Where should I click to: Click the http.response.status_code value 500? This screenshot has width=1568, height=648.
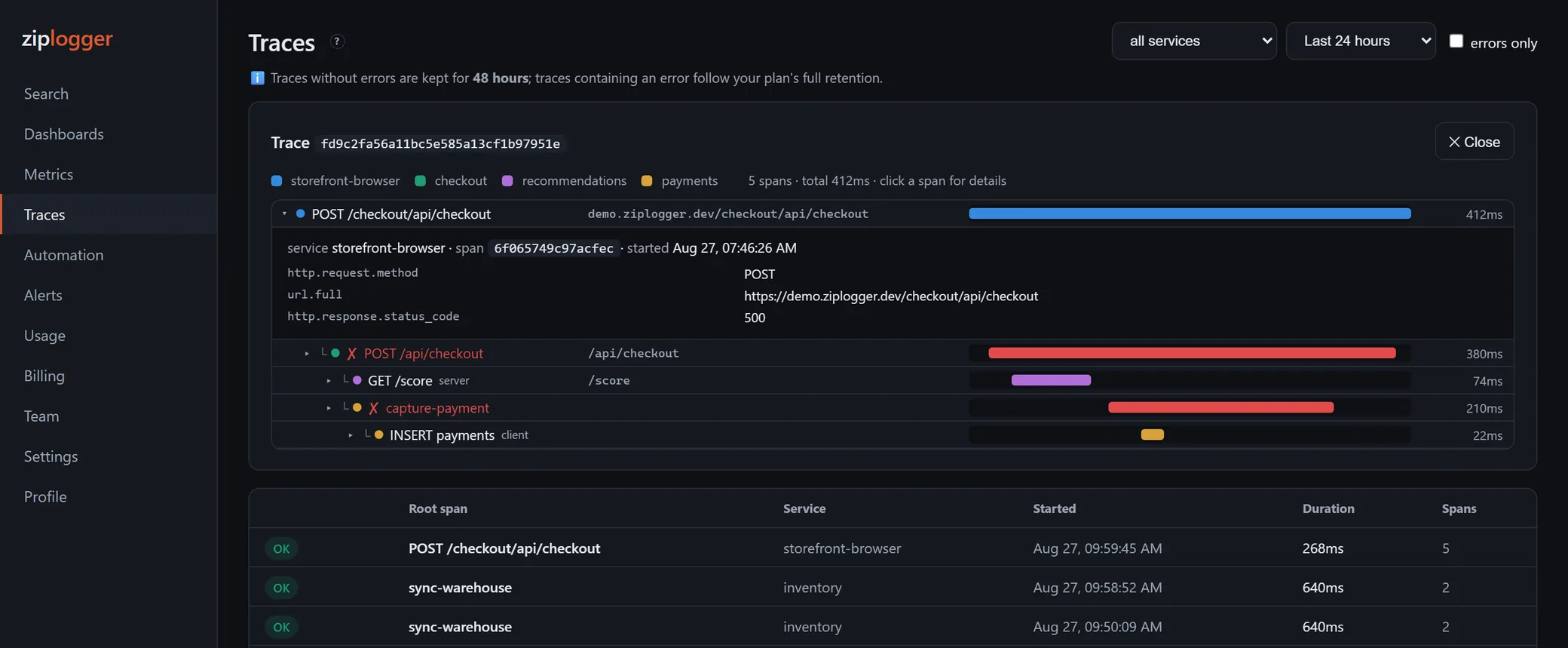click(x=755, y=318)
